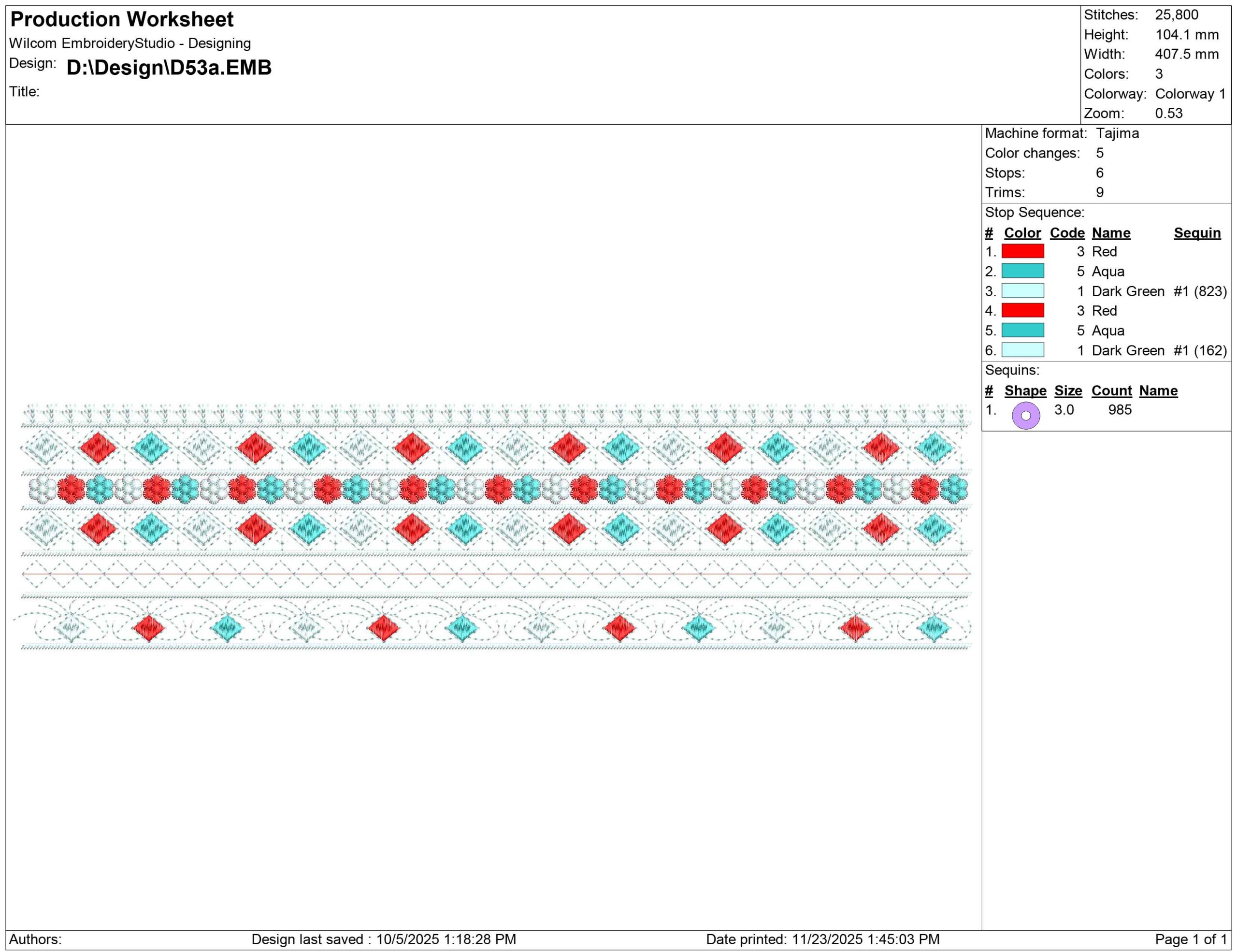Click the Shape column header
The image size is (1237, 952).
1025,391
